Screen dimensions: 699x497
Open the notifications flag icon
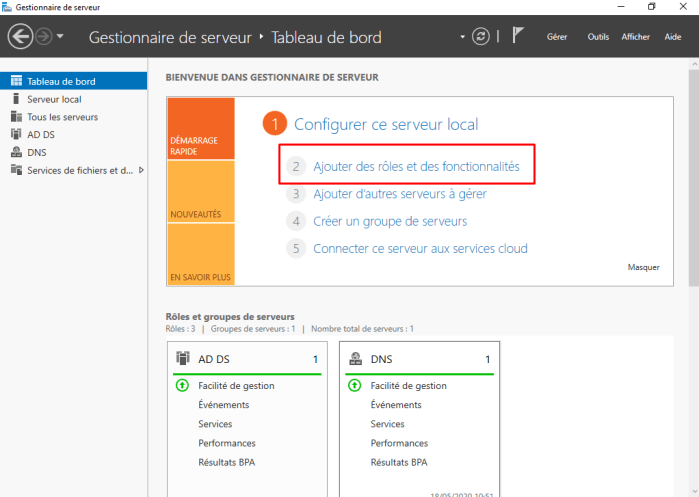(x=518, y=37)
